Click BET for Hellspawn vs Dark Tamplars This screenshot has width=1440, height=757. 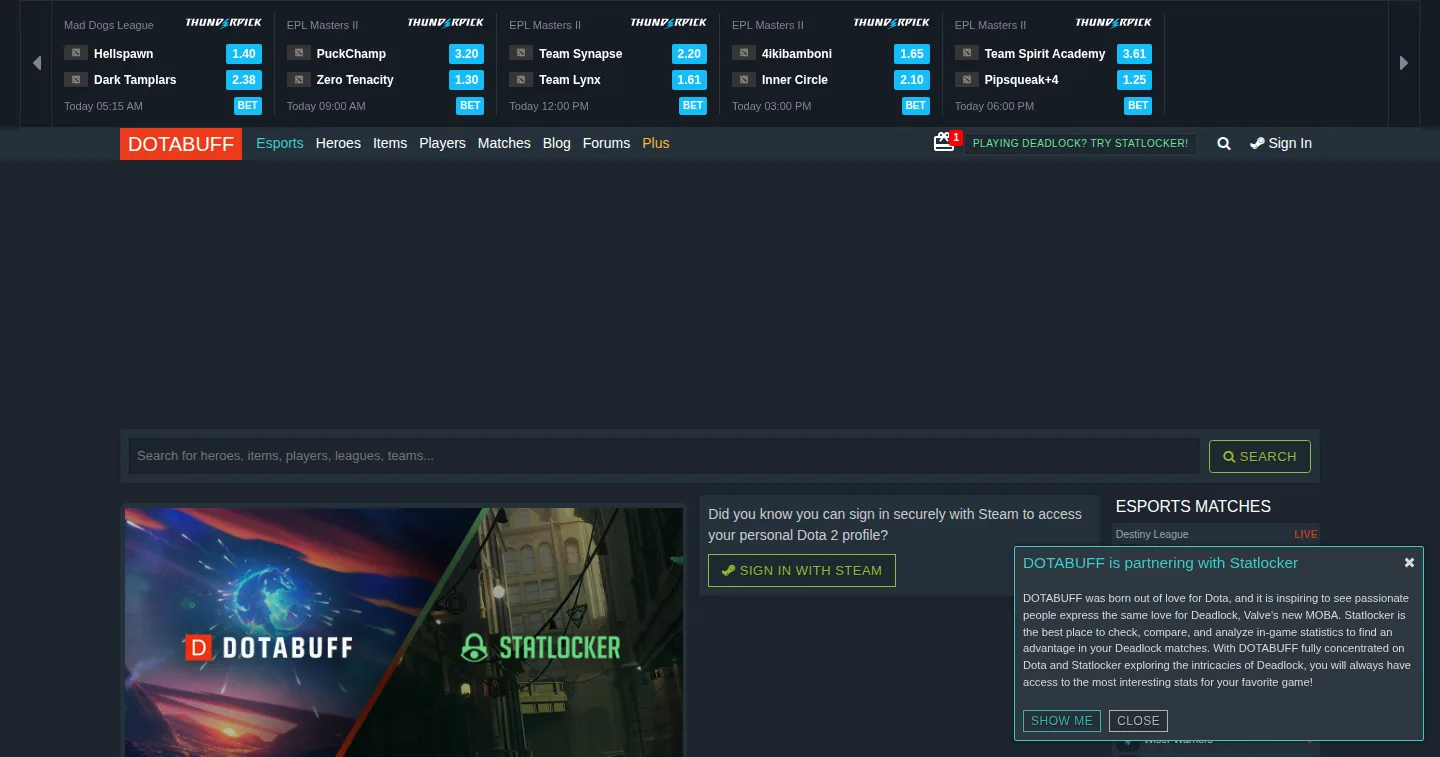(x=247, y=105)
